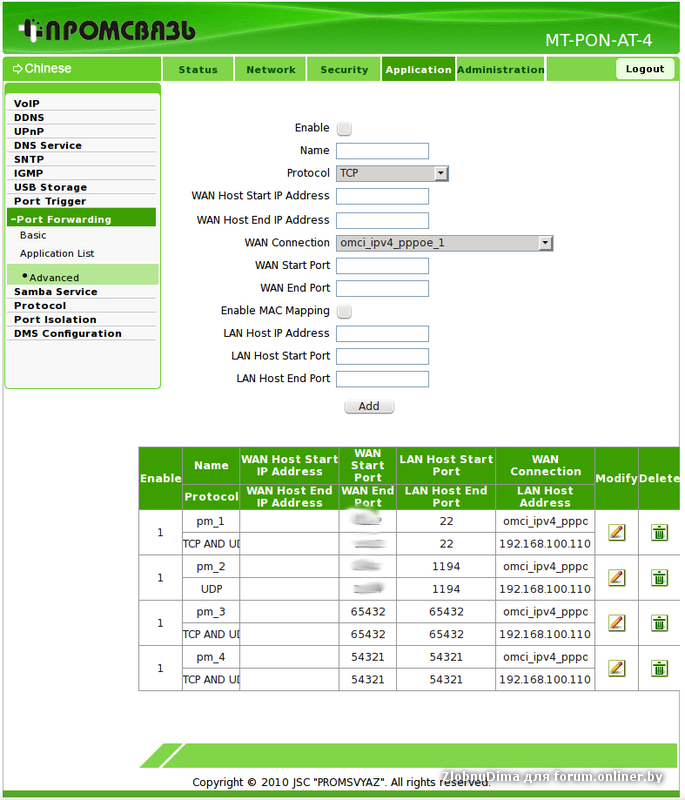The image size is (685, 800).
Task: Open Application List submenu item
Action: click(57, 254)
